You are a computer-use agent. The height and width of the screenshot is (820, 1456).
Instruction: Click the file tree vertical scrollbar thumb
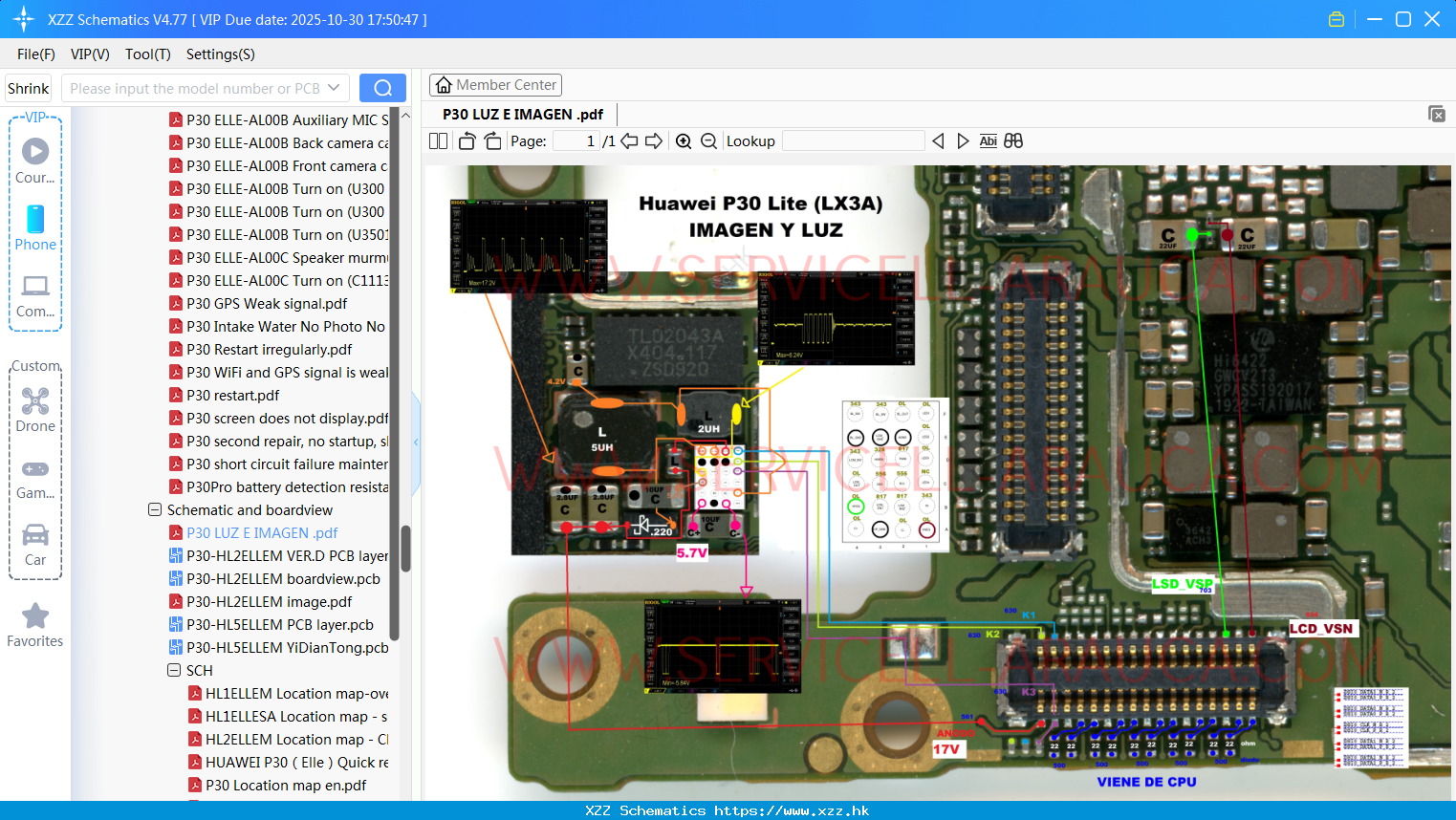pos(405,549)
